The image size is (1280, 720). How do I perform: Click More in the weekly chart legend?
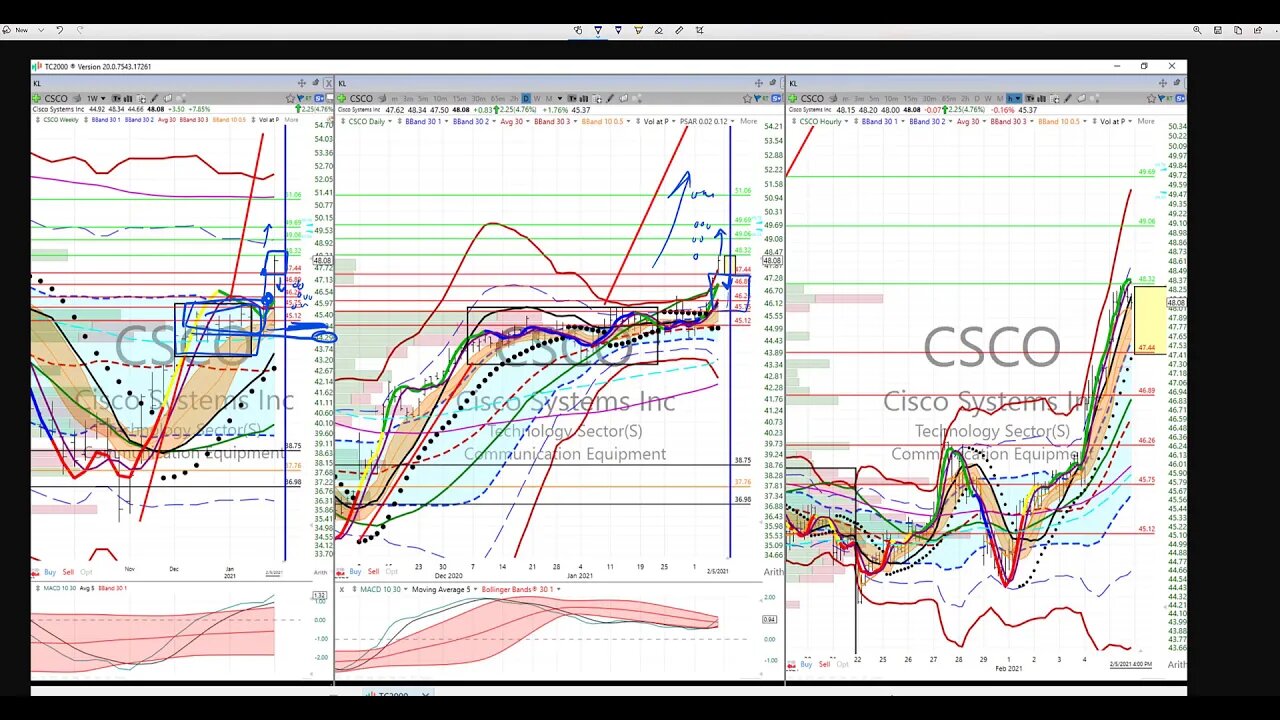291,120
